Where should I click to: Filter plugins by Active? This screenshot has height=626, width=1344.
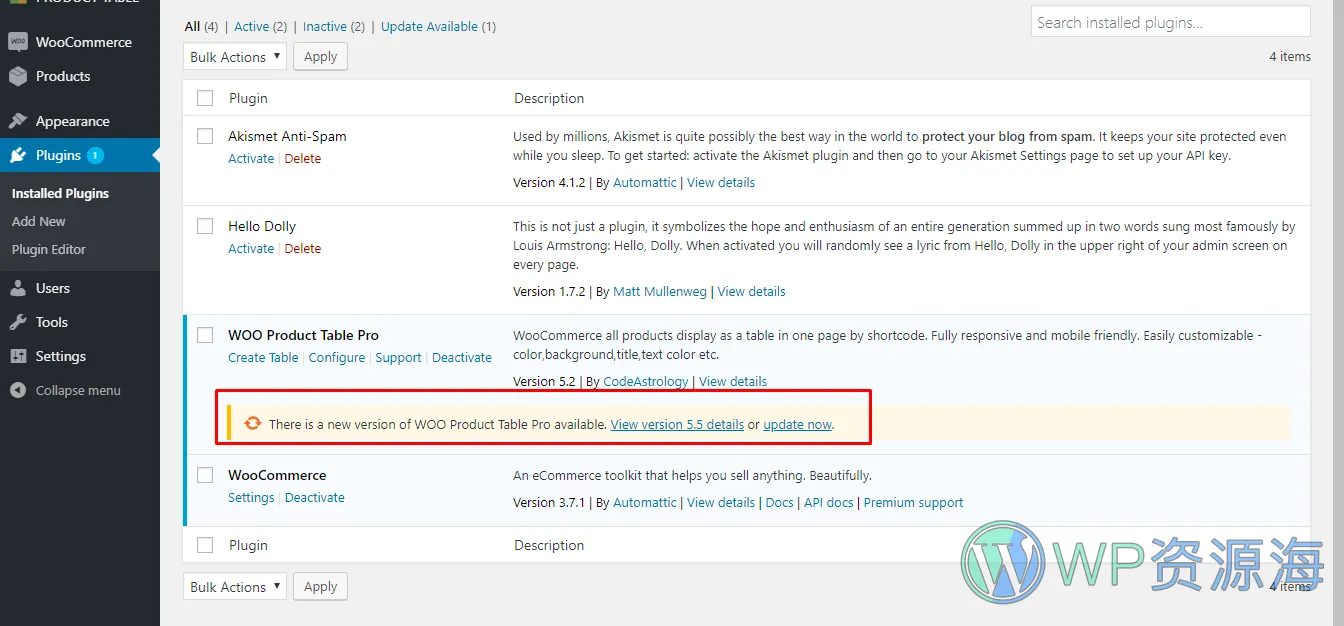coord(251,26)
